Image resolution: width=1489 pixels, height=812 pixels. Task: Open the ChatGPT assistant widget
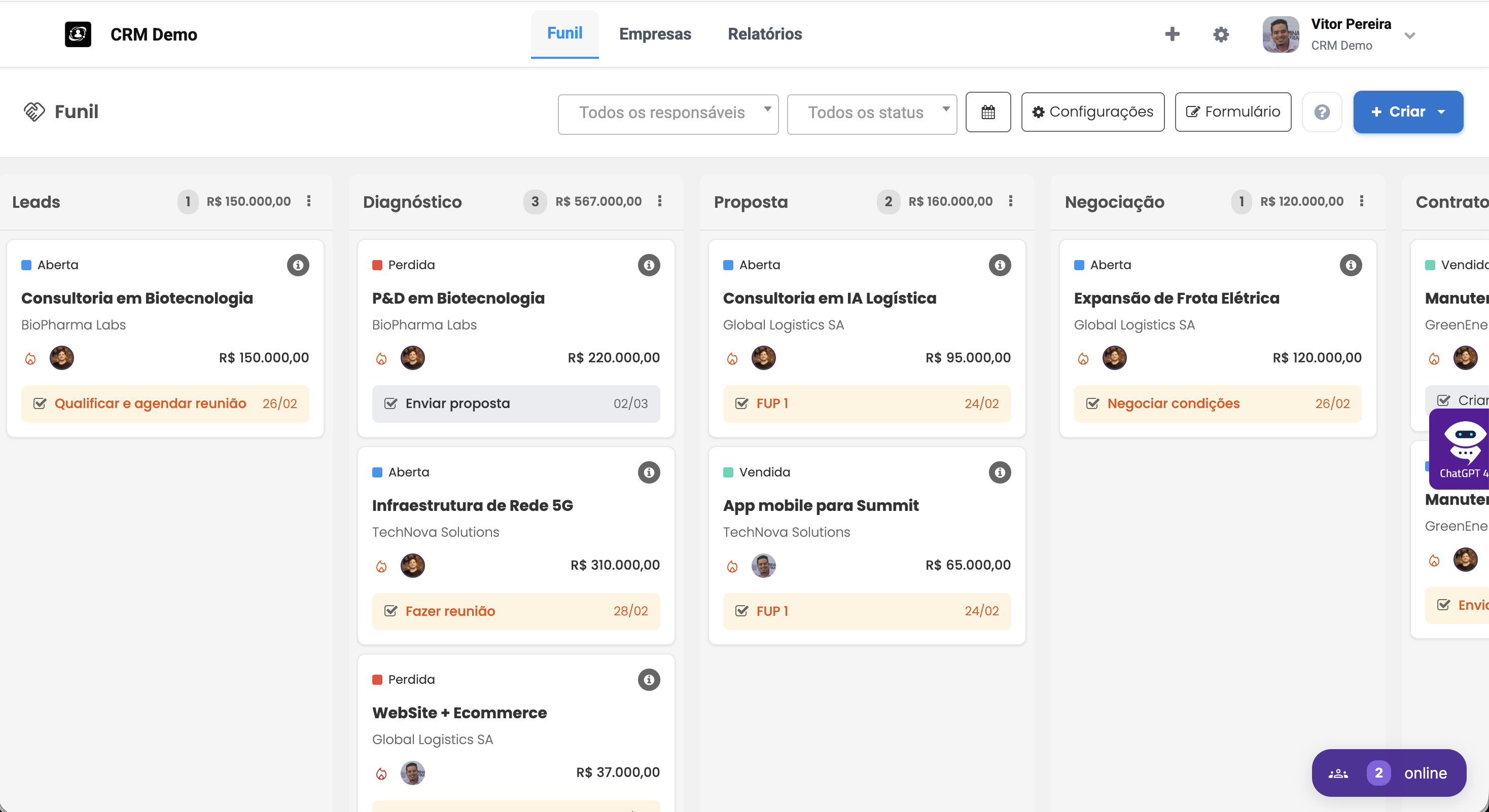(x=1459, y=449)
